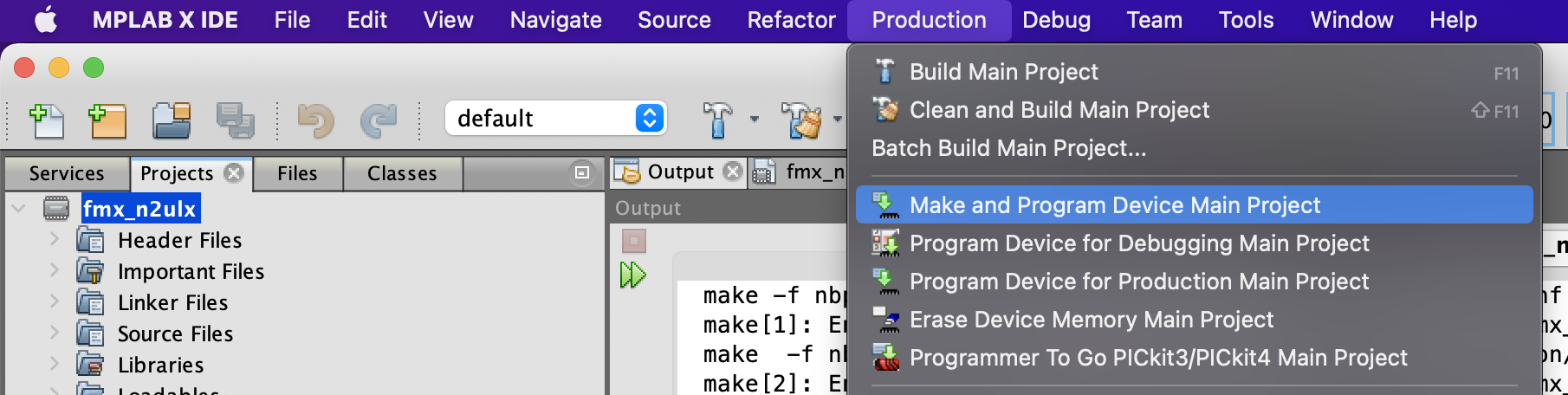
Task: Choose Erase Device Memory Main Project
Action: tap(1091, 320)
